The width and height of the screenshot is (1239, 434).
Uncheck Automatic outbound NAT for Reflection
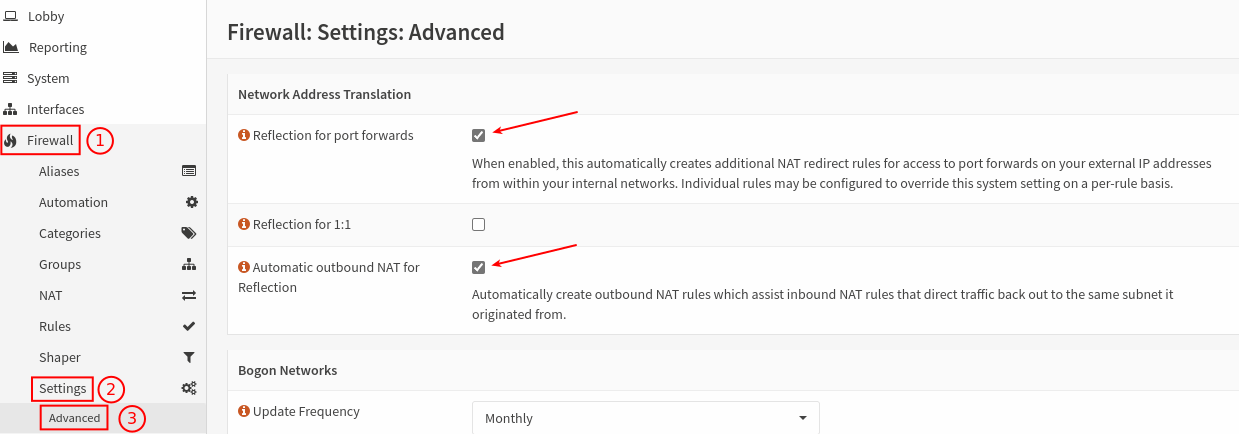[478, 267]
